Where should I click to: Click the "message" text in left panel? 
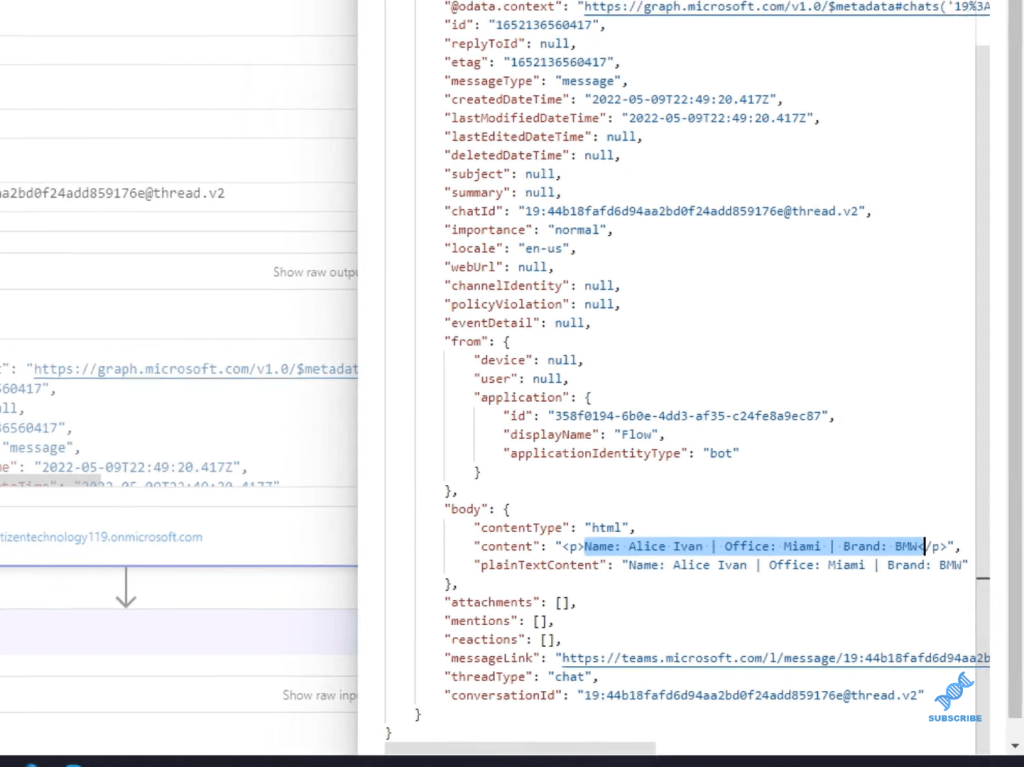pyautogui.click(x=41, y=448)
